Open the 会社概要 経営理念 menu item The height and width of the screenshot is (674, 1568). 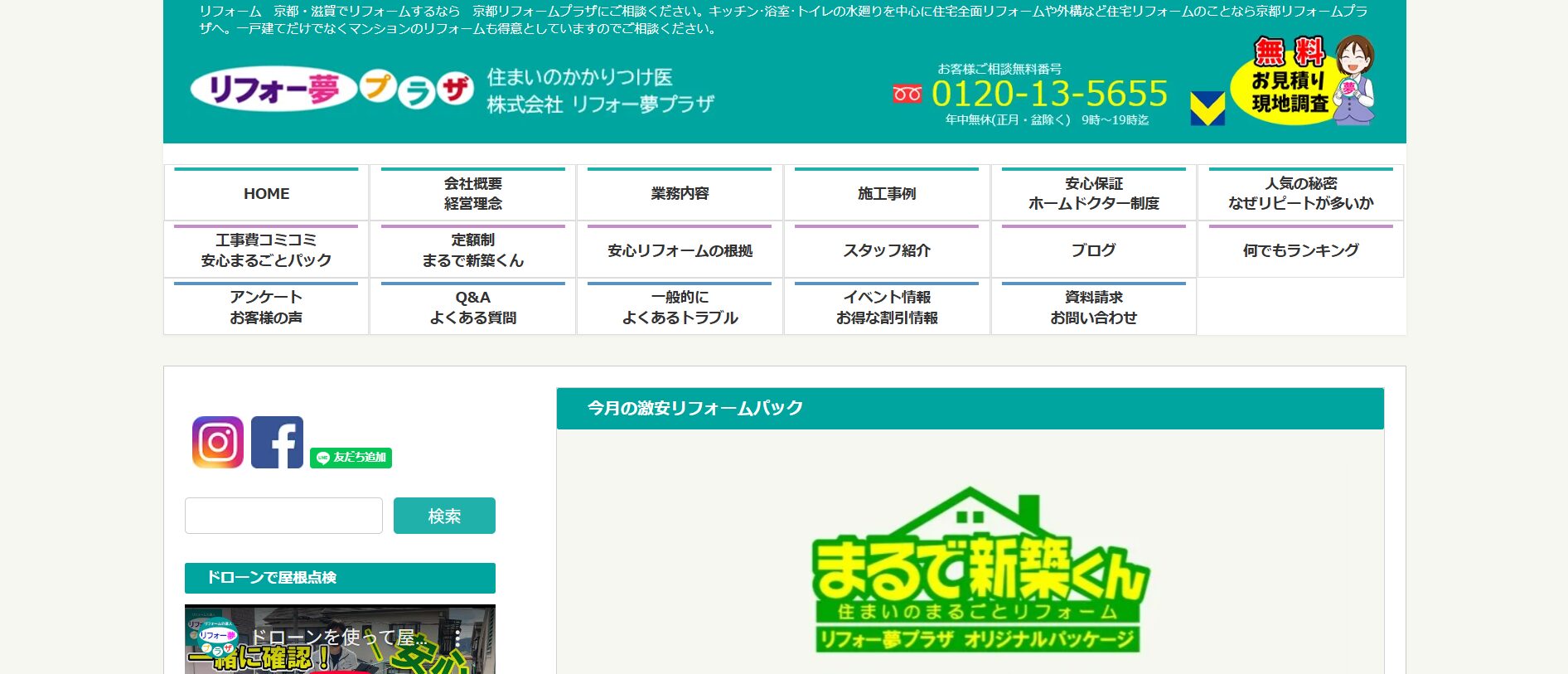click(x=472, y=193)
